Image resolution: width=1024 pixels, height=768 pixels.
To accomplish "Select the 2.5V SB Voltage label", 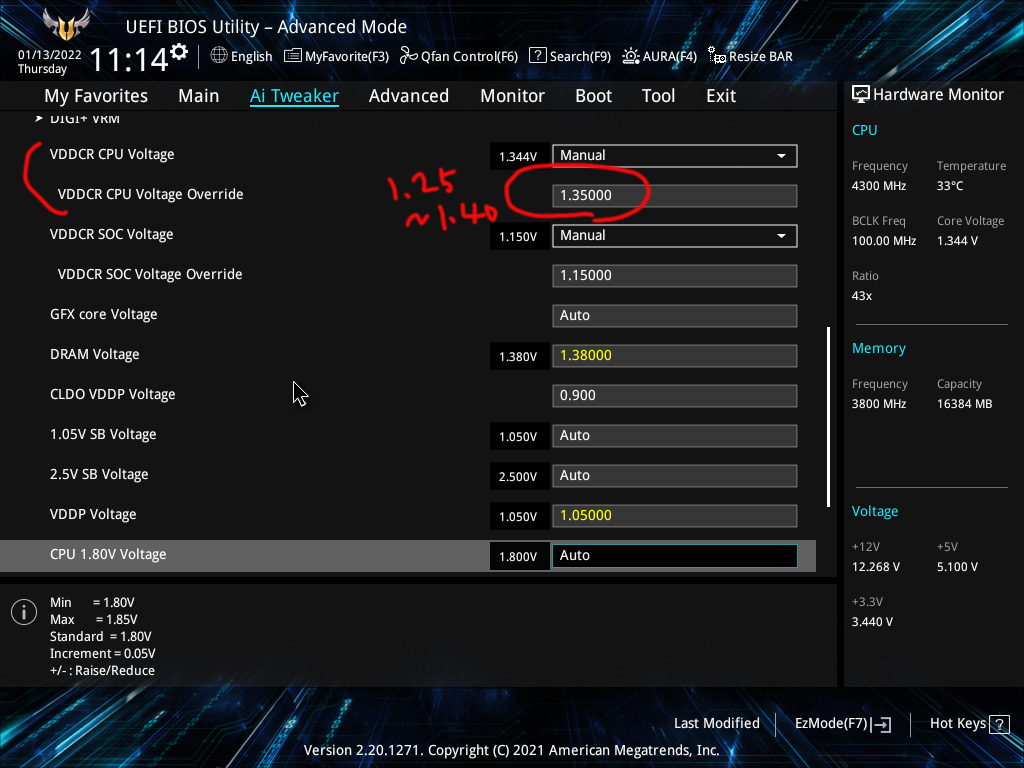I will pos(99,474).
